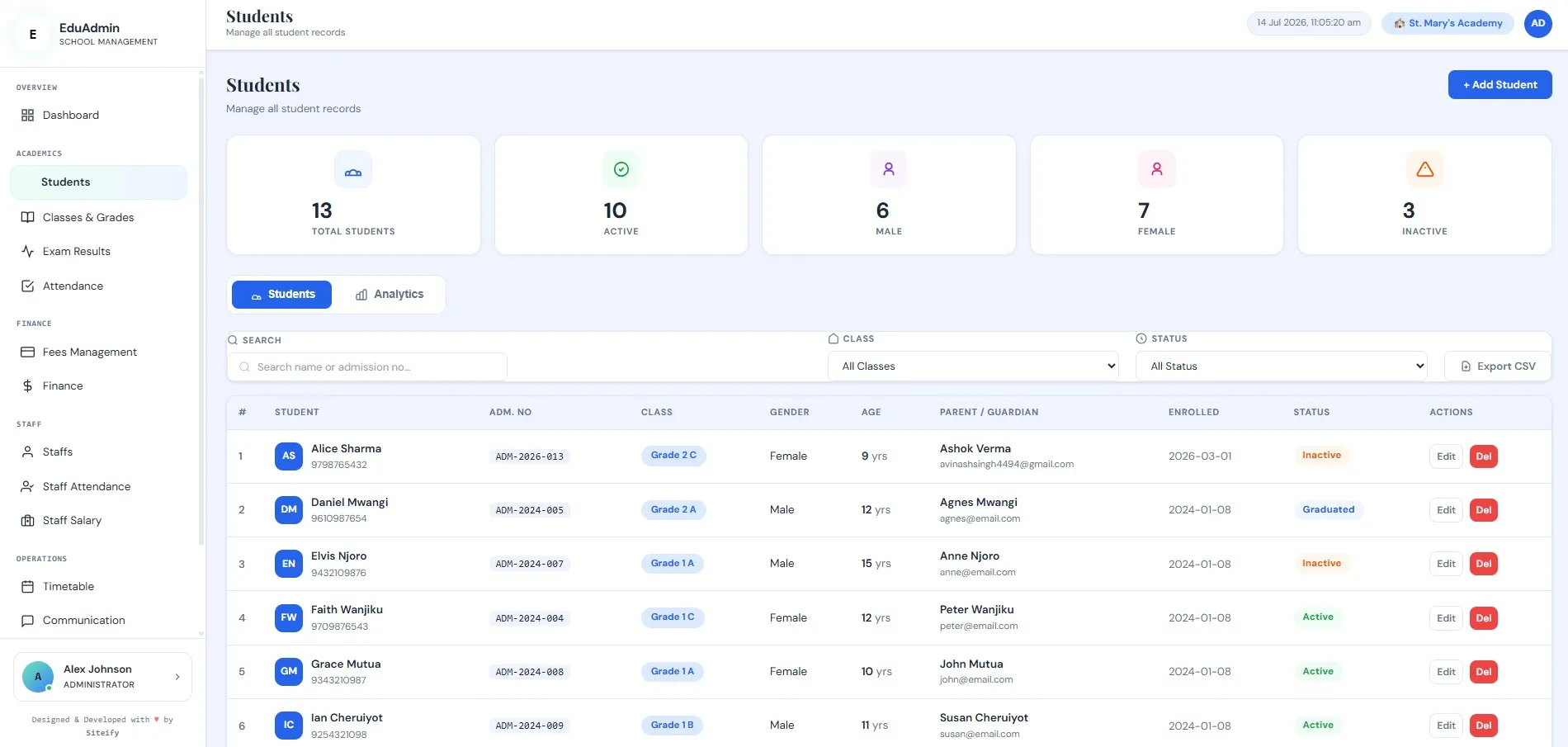Click admission number ADM-2026-013

pyautogui.click(x=530, y=456)
